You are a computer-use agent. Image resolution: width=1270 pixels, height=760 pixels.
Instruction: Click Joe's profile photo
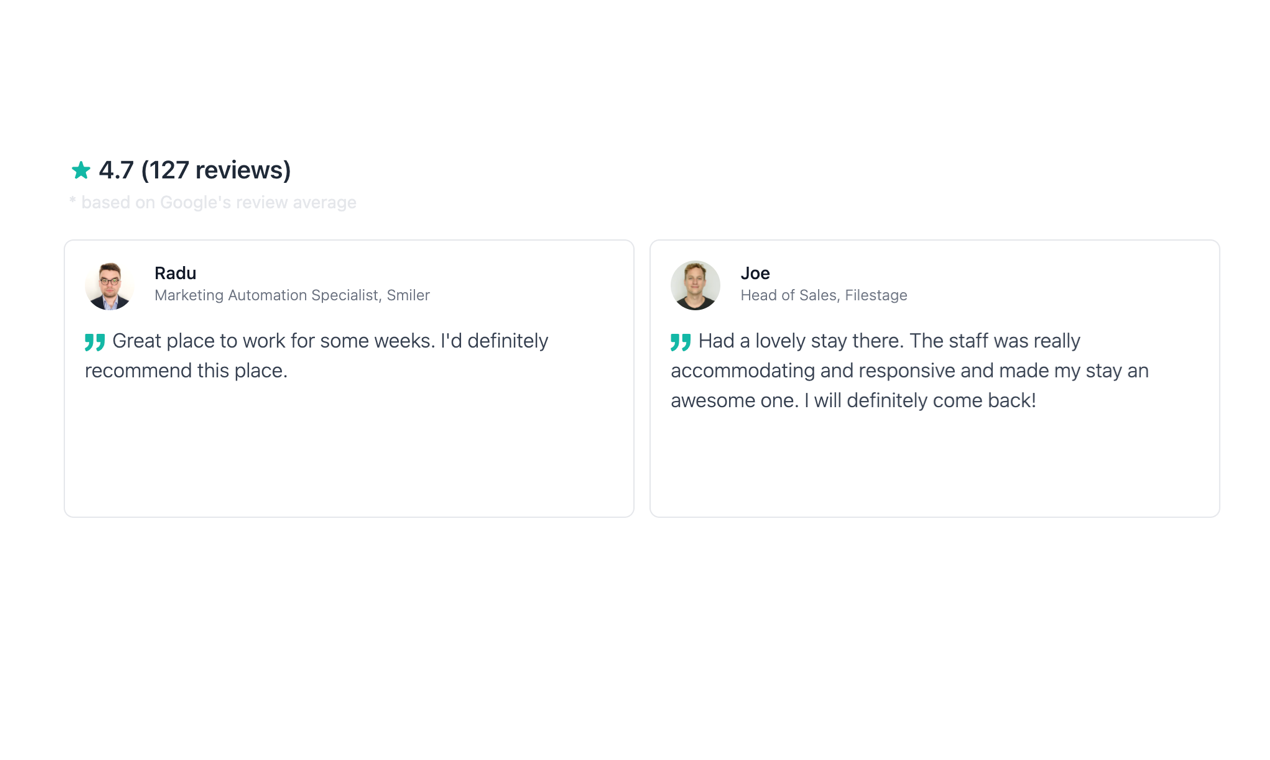click(695, 286)
